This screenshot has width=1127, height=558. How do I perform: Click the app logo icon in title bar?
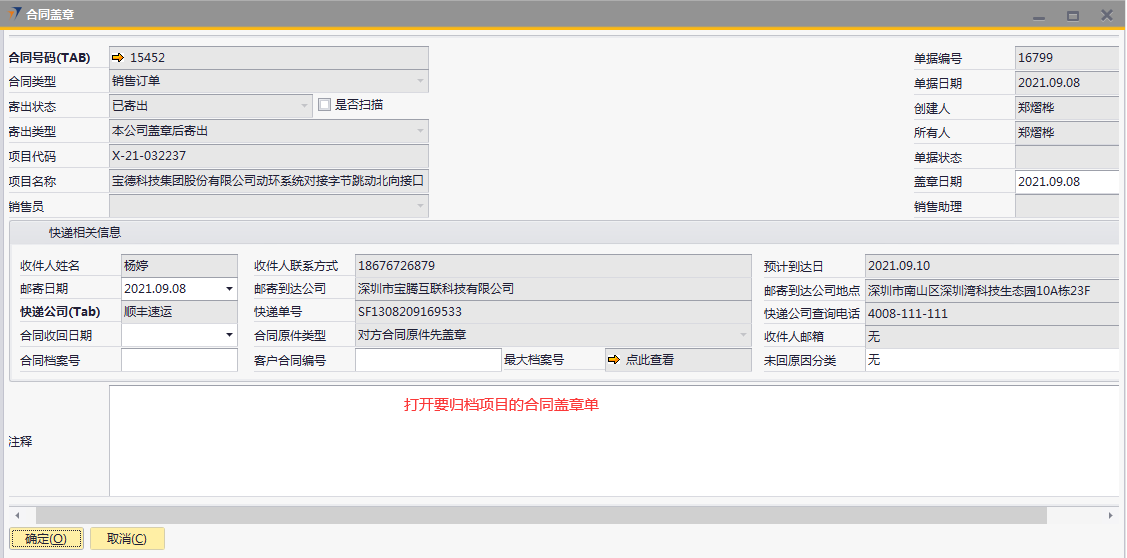[14, 14]
